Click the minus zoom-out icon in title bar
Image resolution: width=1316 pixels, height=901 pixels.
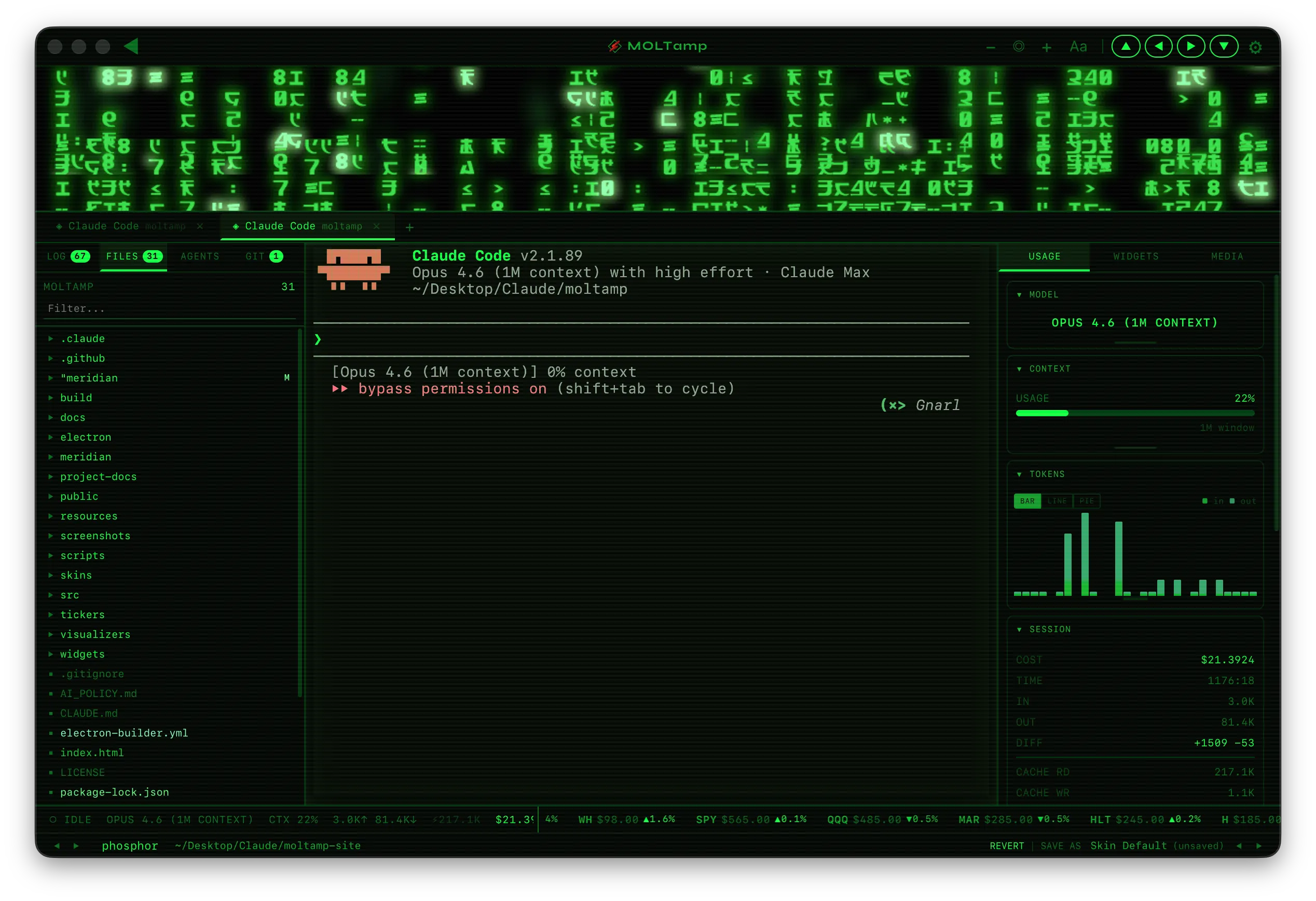click(991, 48)
